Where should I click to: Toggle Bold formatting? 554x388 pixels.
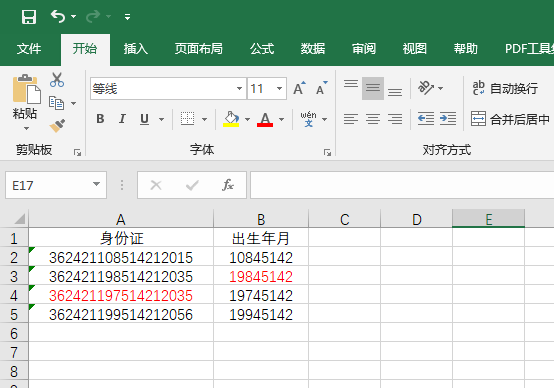coord(100,119)
